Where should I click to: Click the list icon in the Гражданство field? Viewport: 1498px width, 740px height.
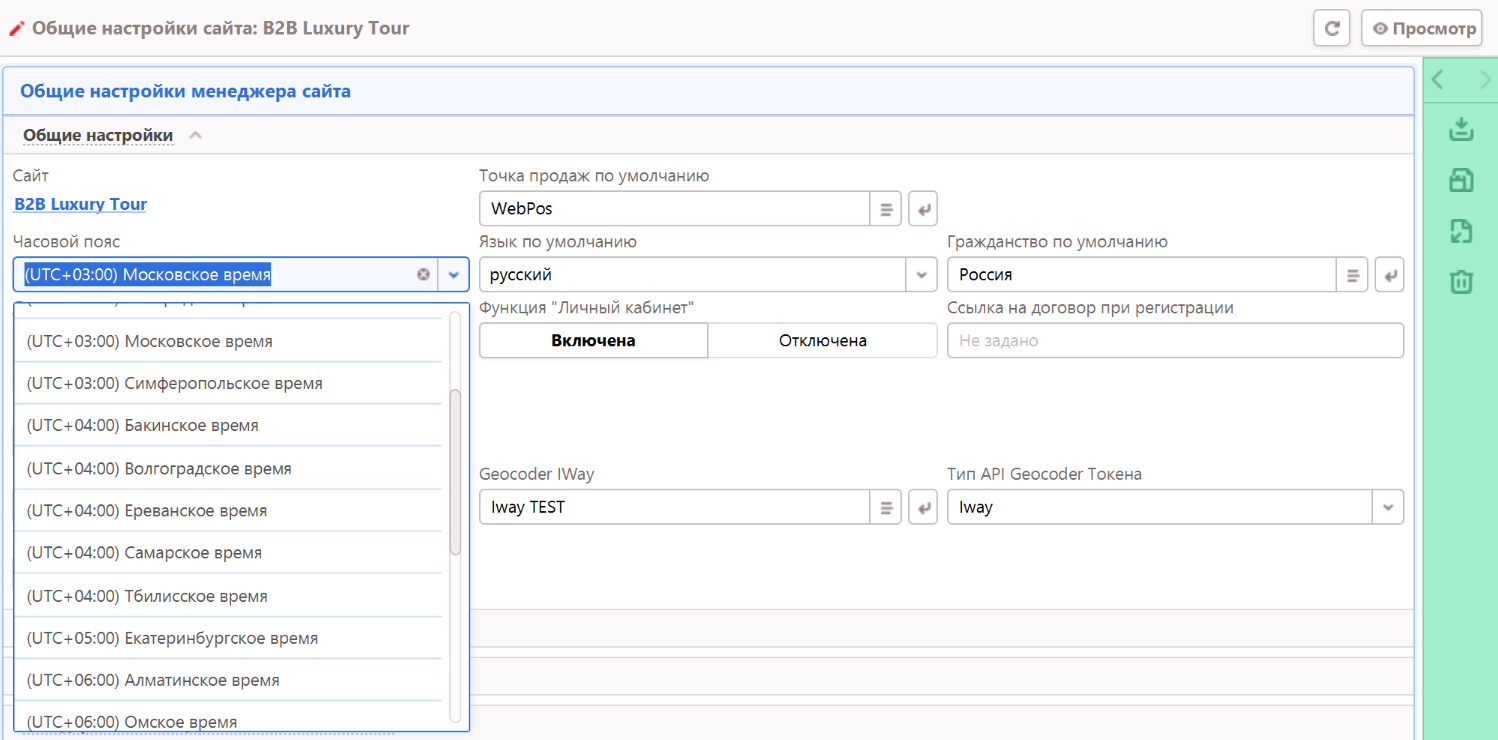(1352, 275)
